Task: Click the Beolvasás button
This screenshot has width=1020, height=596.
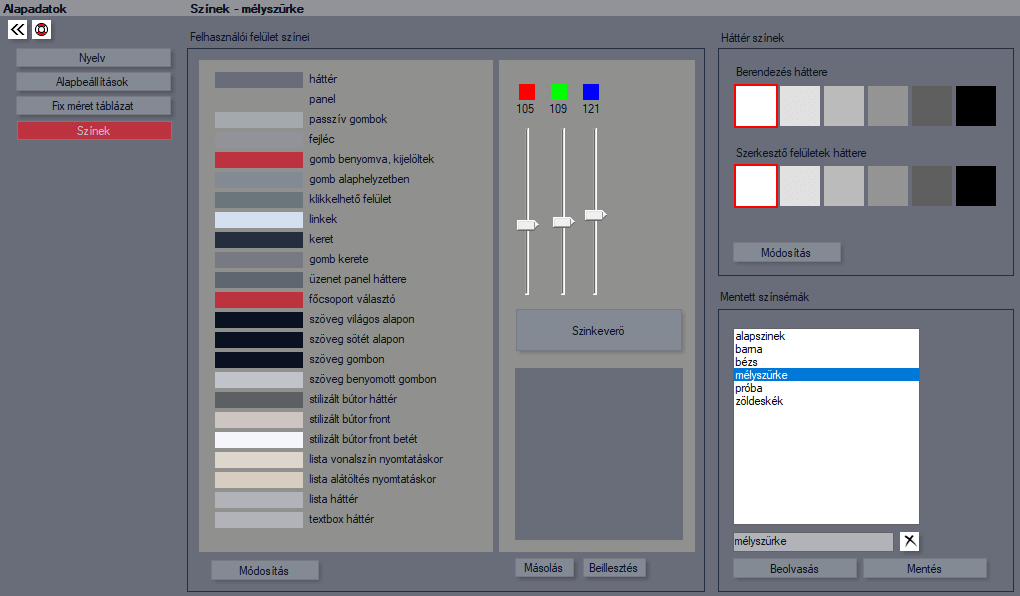Action: pyautogui.click(x=795, y=569)
